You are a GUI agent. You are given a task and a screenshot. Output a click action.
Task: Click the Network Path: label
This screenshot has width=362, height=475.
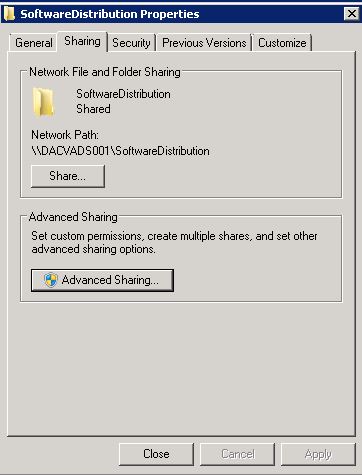point(65,135)
